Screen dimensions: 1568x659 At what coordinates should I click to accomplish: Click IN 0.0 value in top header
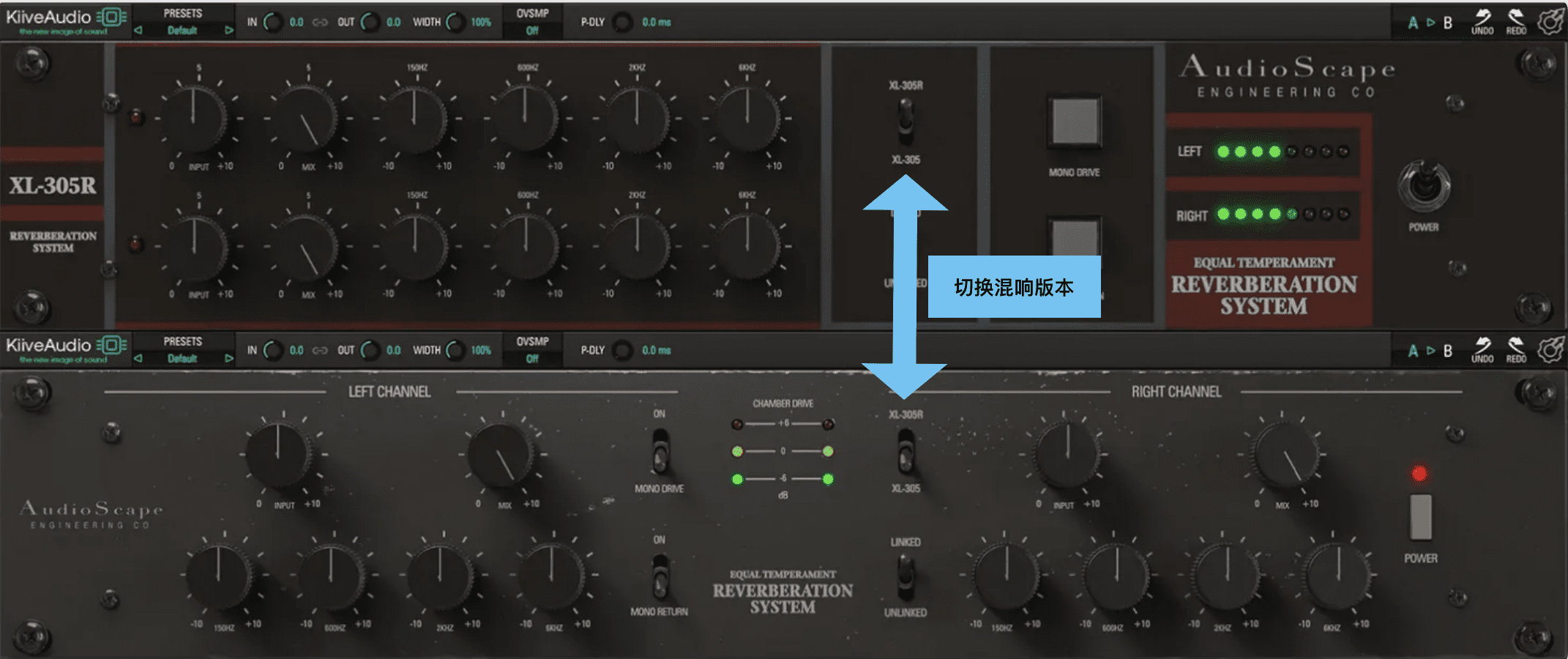coord(296,22)
